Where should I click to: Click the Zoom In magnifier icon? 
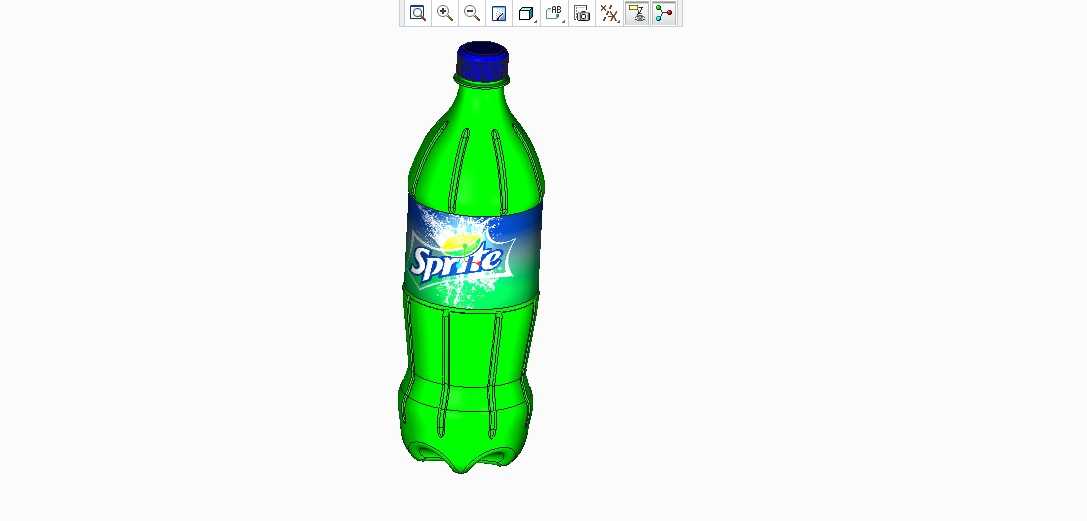(x=445, y=13)
